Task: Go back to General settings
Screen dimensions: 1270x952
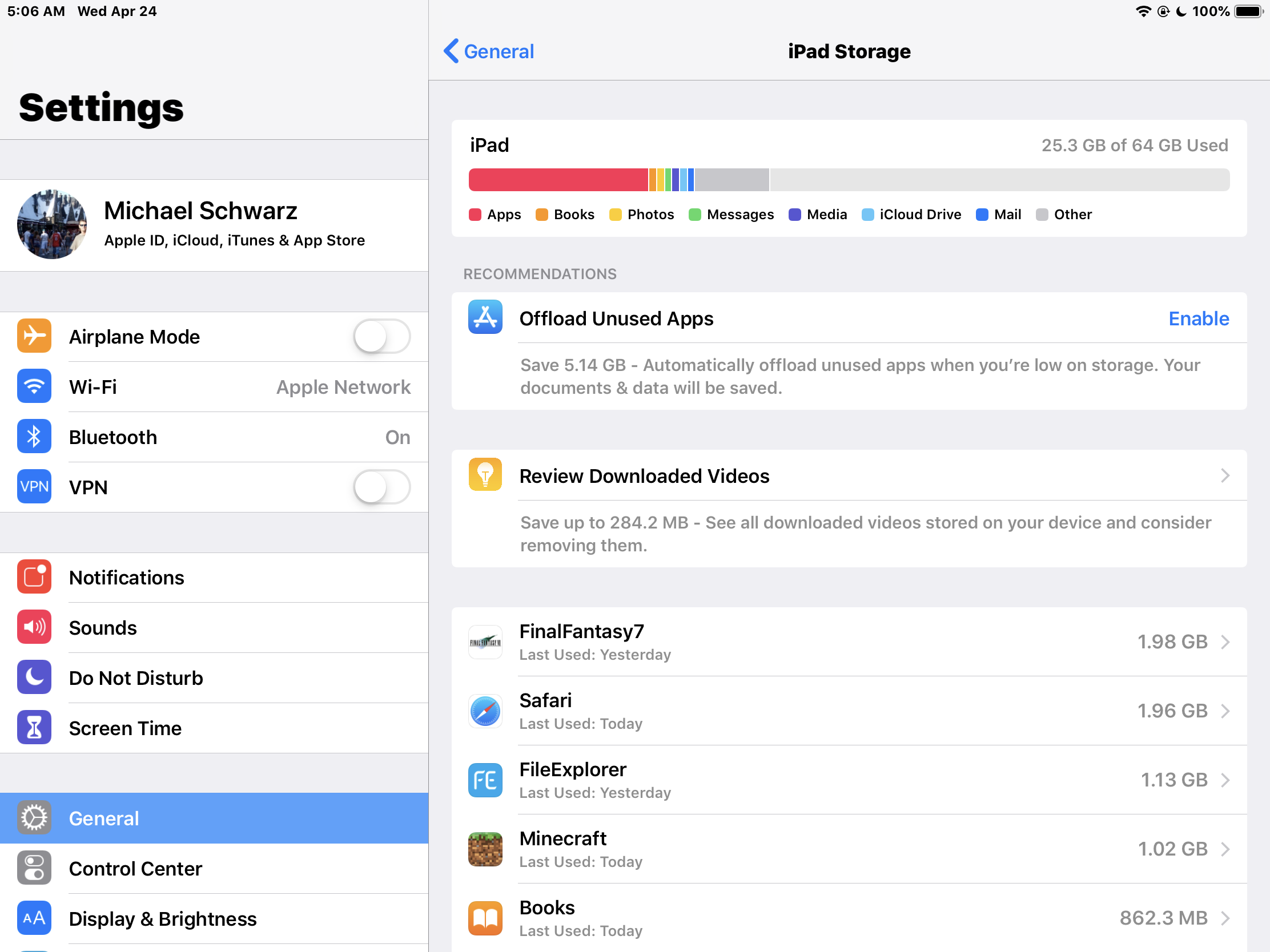Action: [489, 51]
